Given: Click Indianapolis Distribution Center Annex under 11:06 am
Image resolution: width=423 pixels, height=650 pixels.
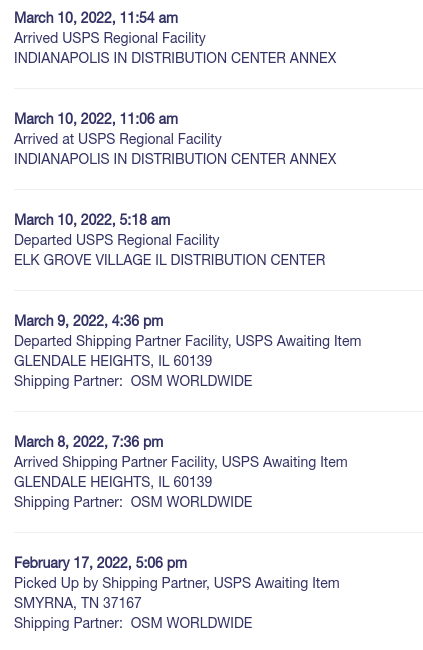Looking at the screenshot, I should pyautogui.click(x=175, y=159).
